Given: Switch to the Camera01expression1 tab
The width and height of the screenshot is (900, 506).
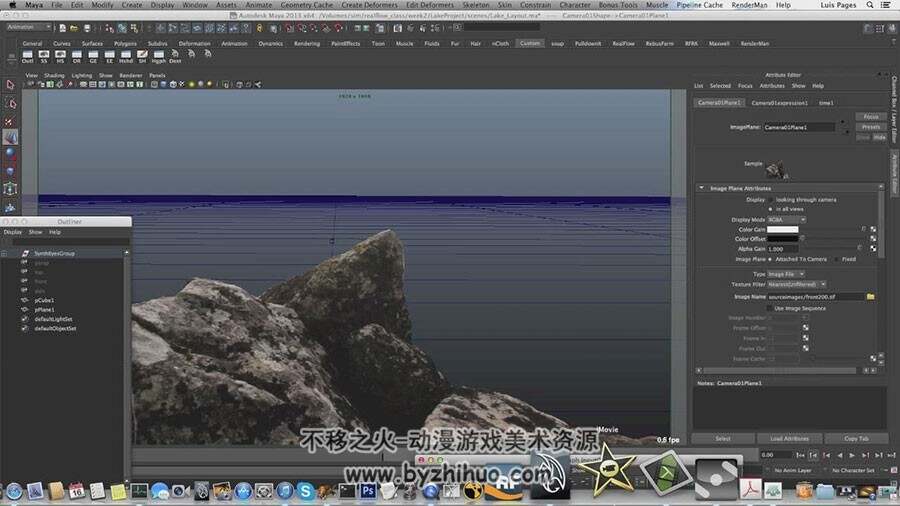Looking at the screenshot, I should [x=779, y=103].
